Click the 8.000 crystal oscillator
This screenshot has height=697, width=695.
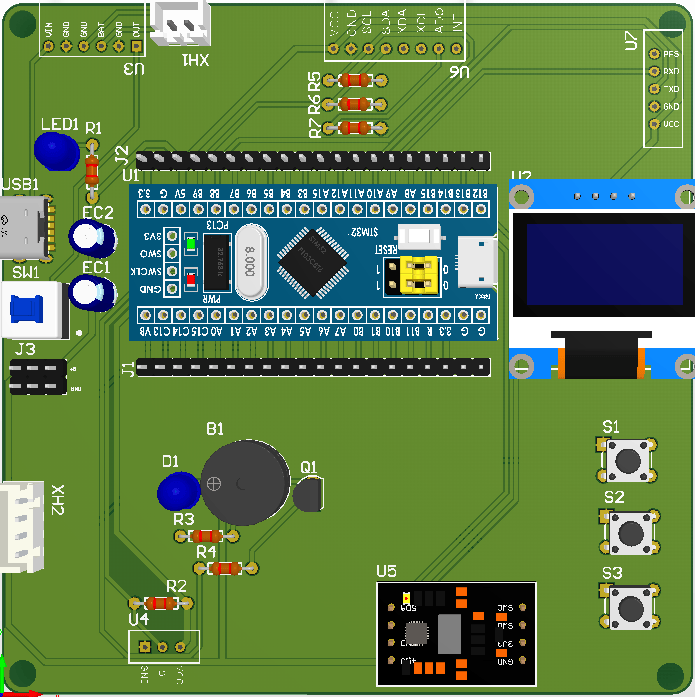pos(252,262)
